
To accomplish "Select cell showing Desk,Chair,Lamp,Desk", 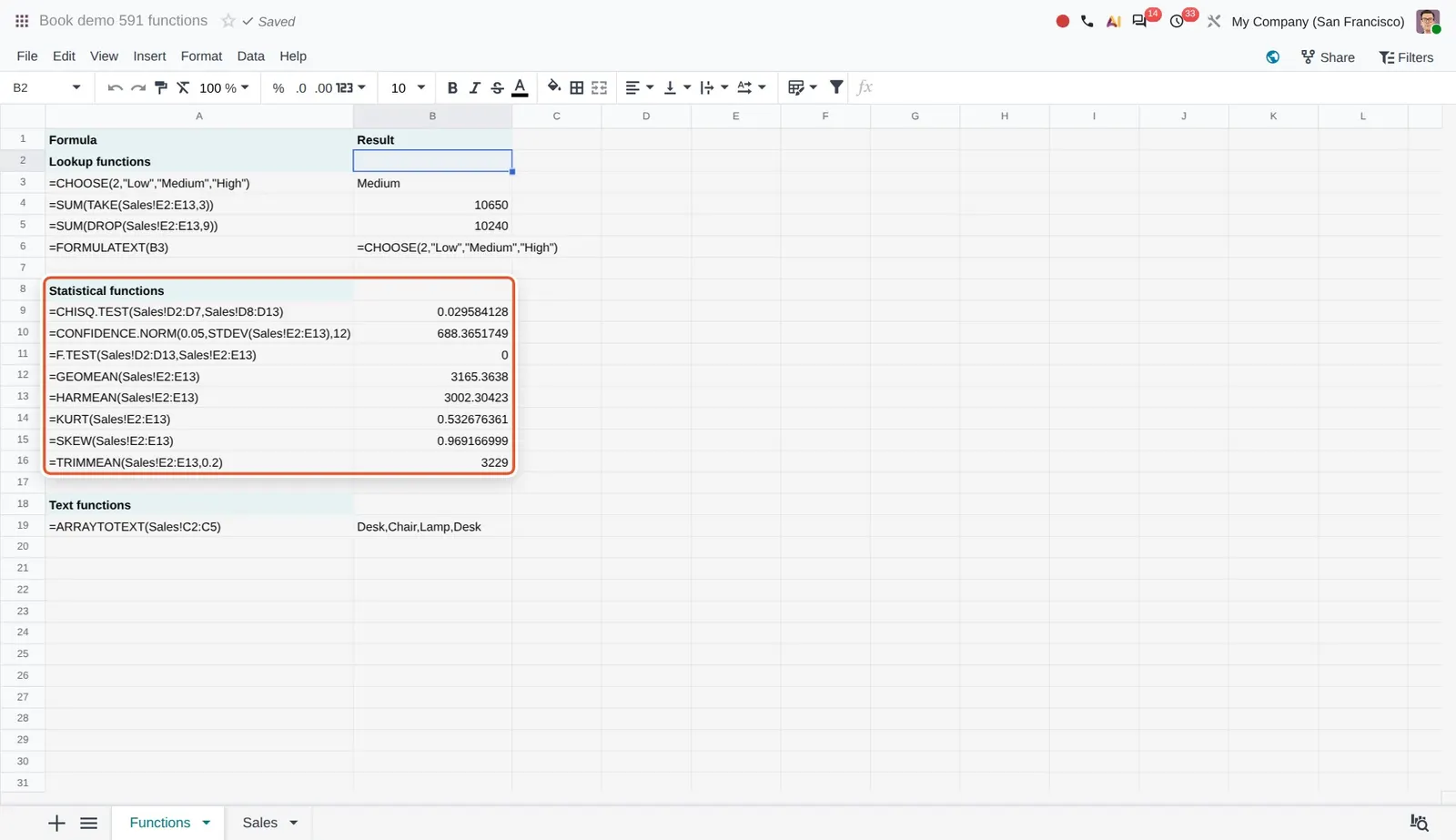I will (432, 527).
